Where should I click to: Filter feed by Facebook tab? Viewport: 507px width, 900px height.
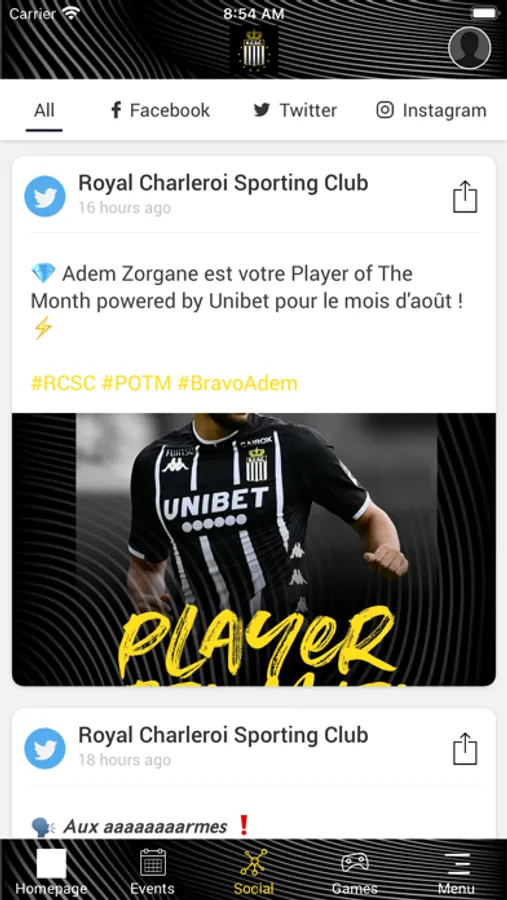point(160,110)
